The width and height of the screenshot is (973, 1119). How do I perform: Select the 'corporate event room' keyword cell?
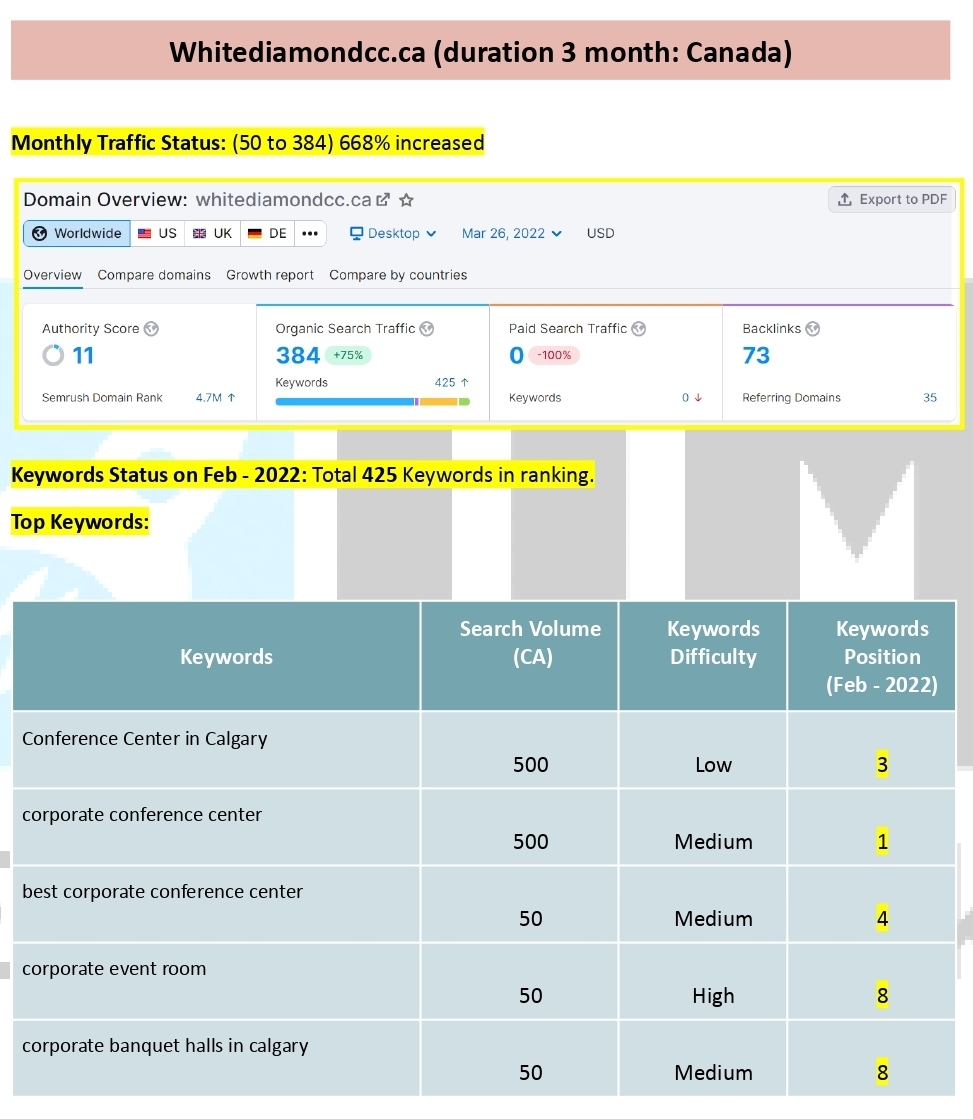click(x=216, y=981)
